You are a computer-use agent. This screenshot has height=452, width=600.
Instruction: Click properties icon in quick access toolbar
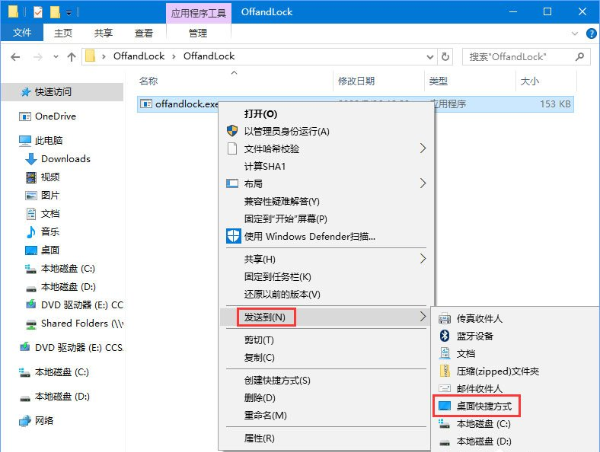click(38, 12)
